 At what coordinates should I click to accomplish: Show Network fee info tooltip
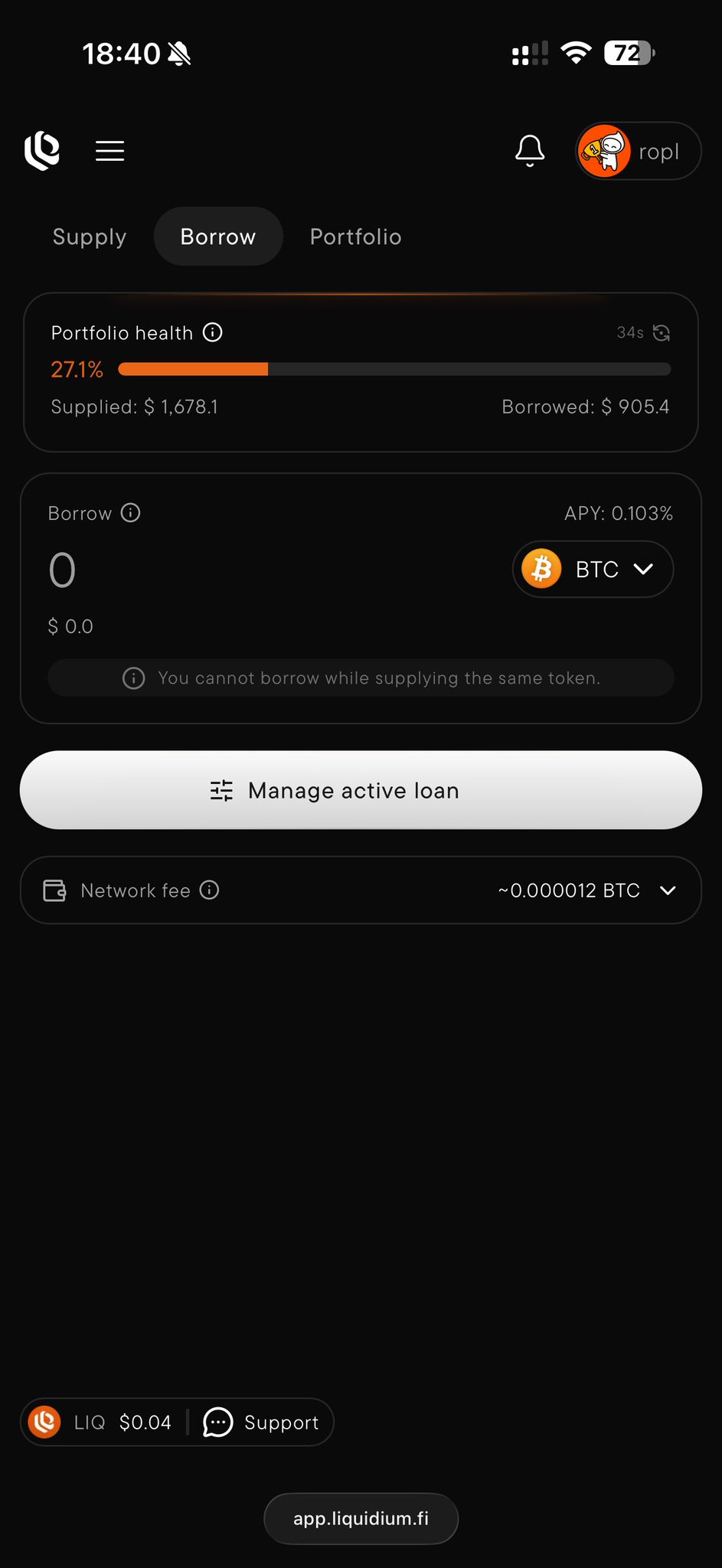tap(209, 890)
